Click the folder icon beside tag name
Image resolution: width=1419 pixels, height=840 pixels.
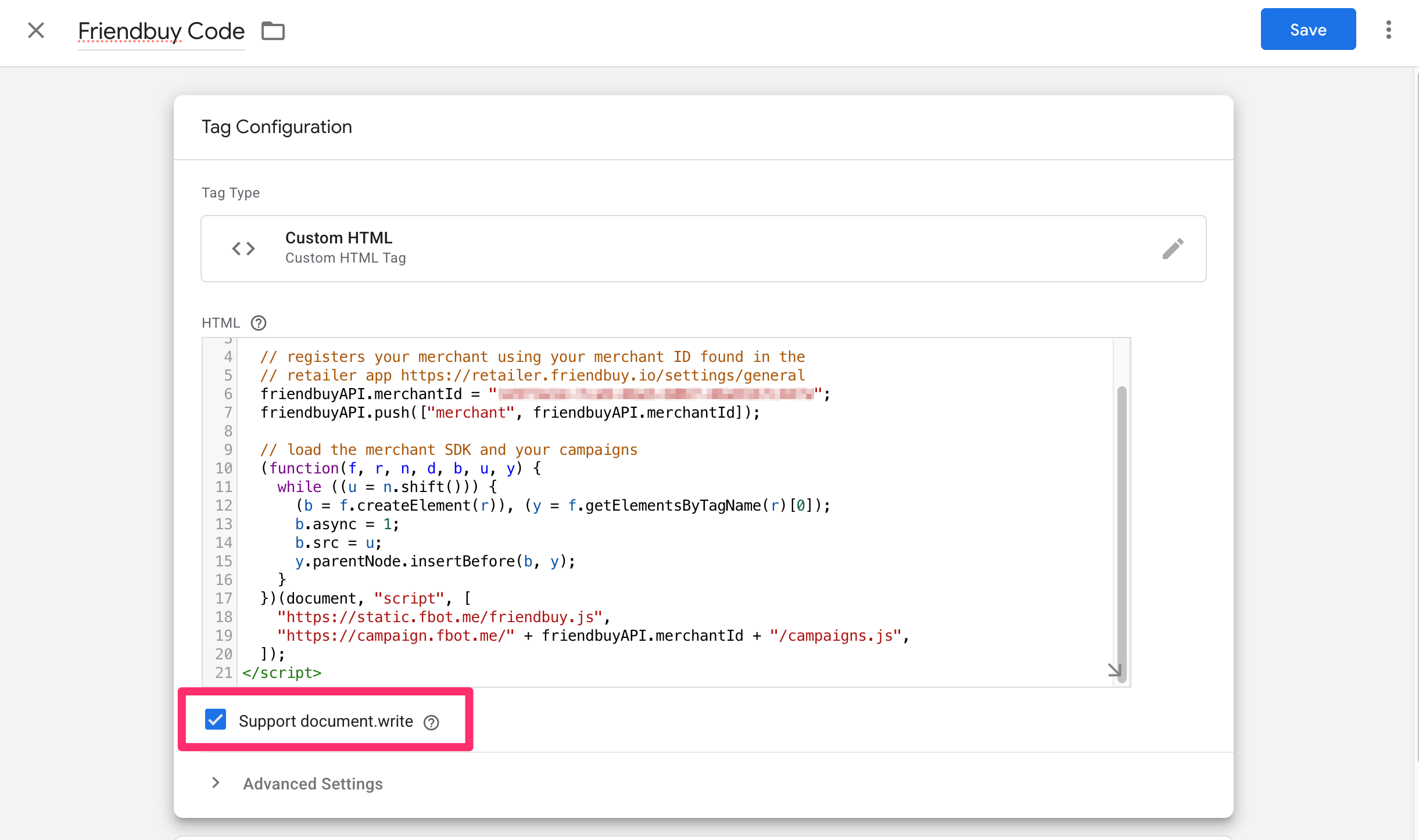(x=273, y=31)
